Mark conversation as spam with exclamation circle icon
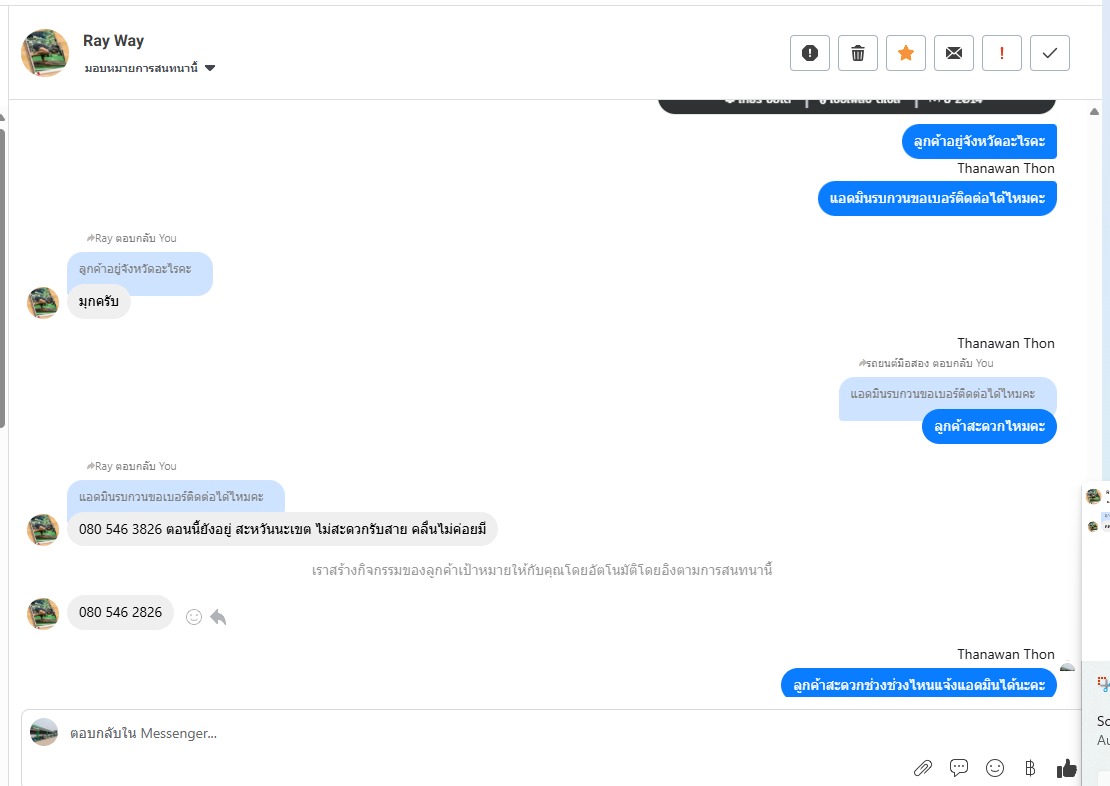 click(810, 53)
